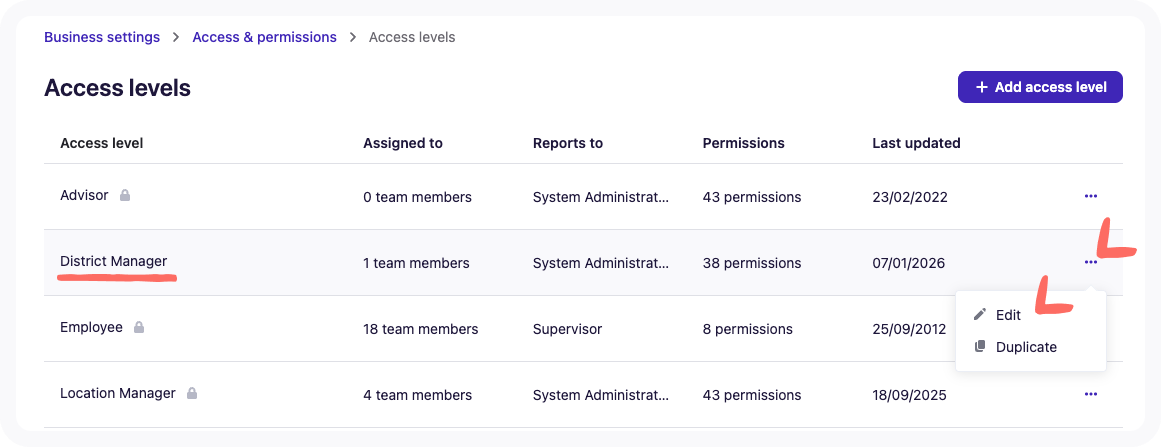Click Advisor's 43 permissions cell
The image size is (1161, 447).
click(752, 198)
